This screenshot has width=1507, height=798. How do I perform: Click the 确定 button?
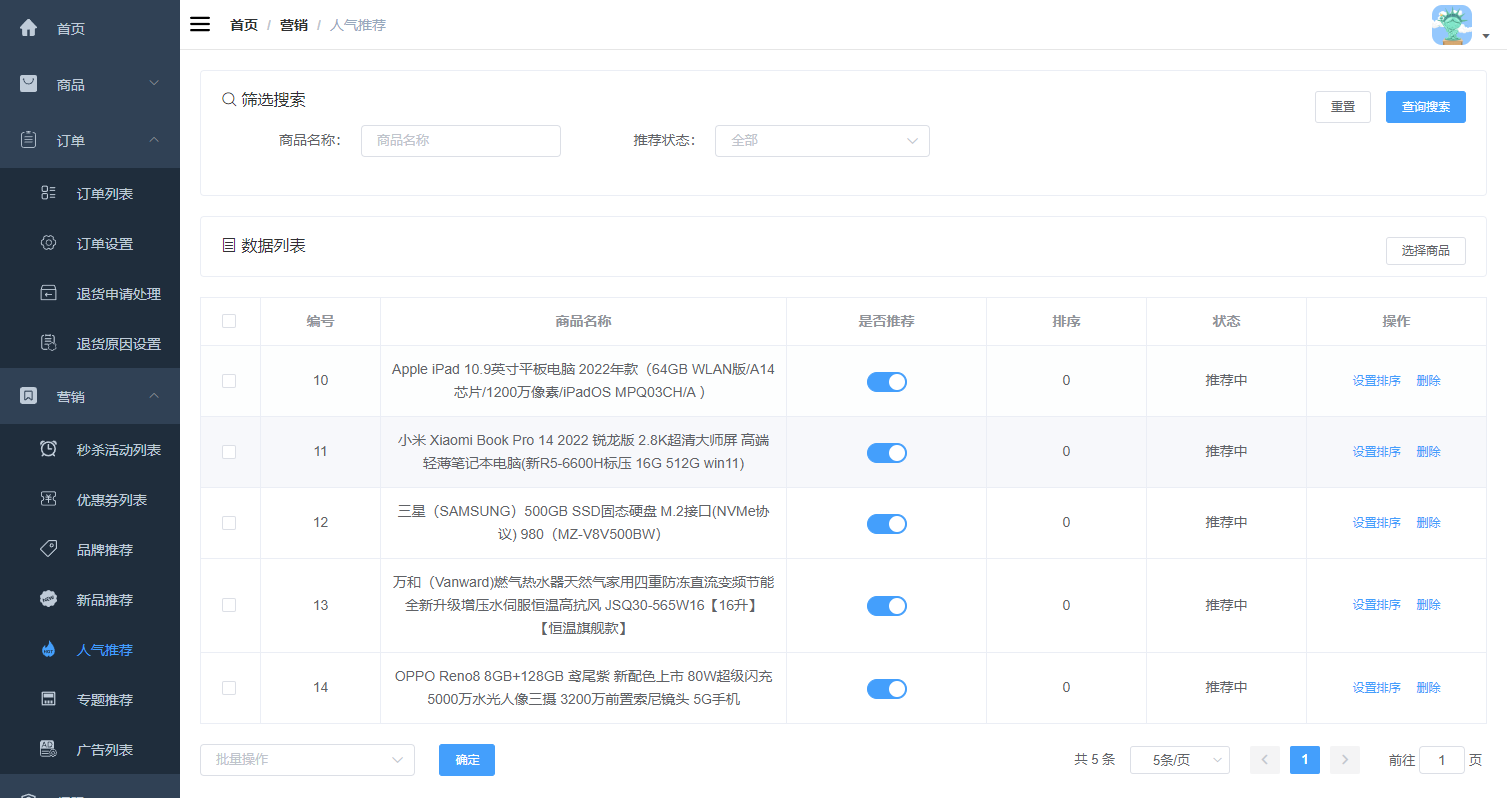tap(467, 760)
